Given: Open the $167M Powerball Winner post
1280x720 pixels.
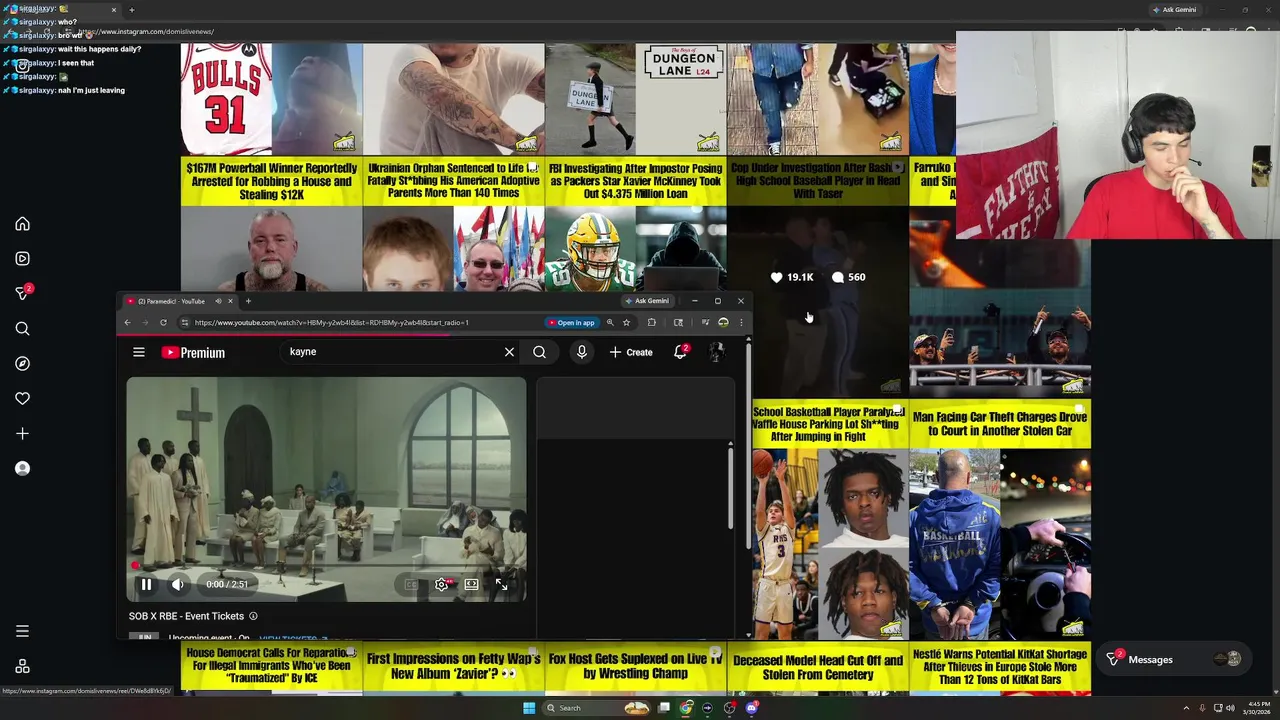Looking at the screenshot, I should (x=271, y=223).
